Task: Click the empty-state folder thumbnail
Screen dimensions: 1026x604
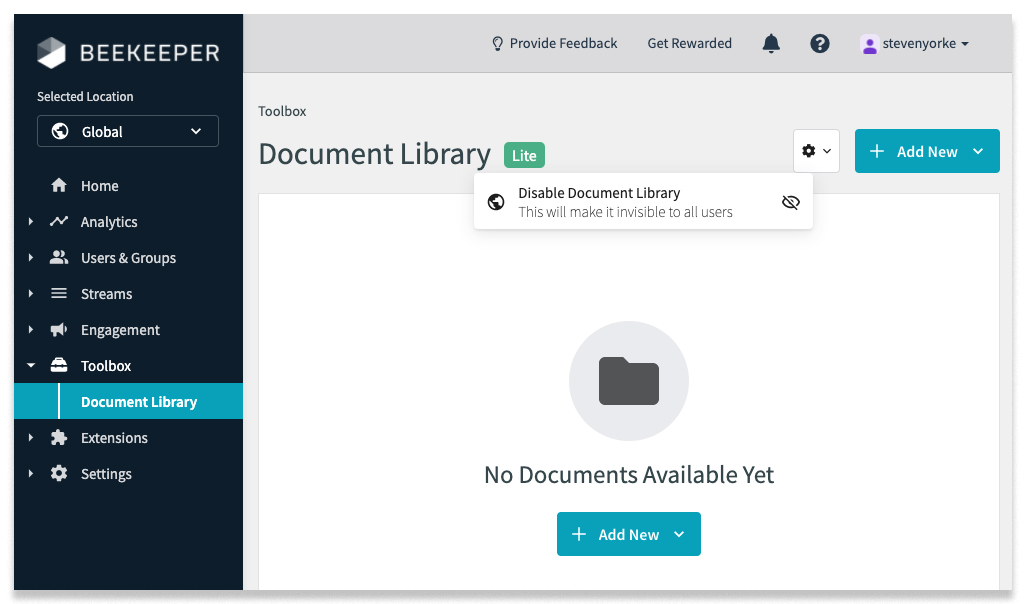Action: click(x=628, y=381)
